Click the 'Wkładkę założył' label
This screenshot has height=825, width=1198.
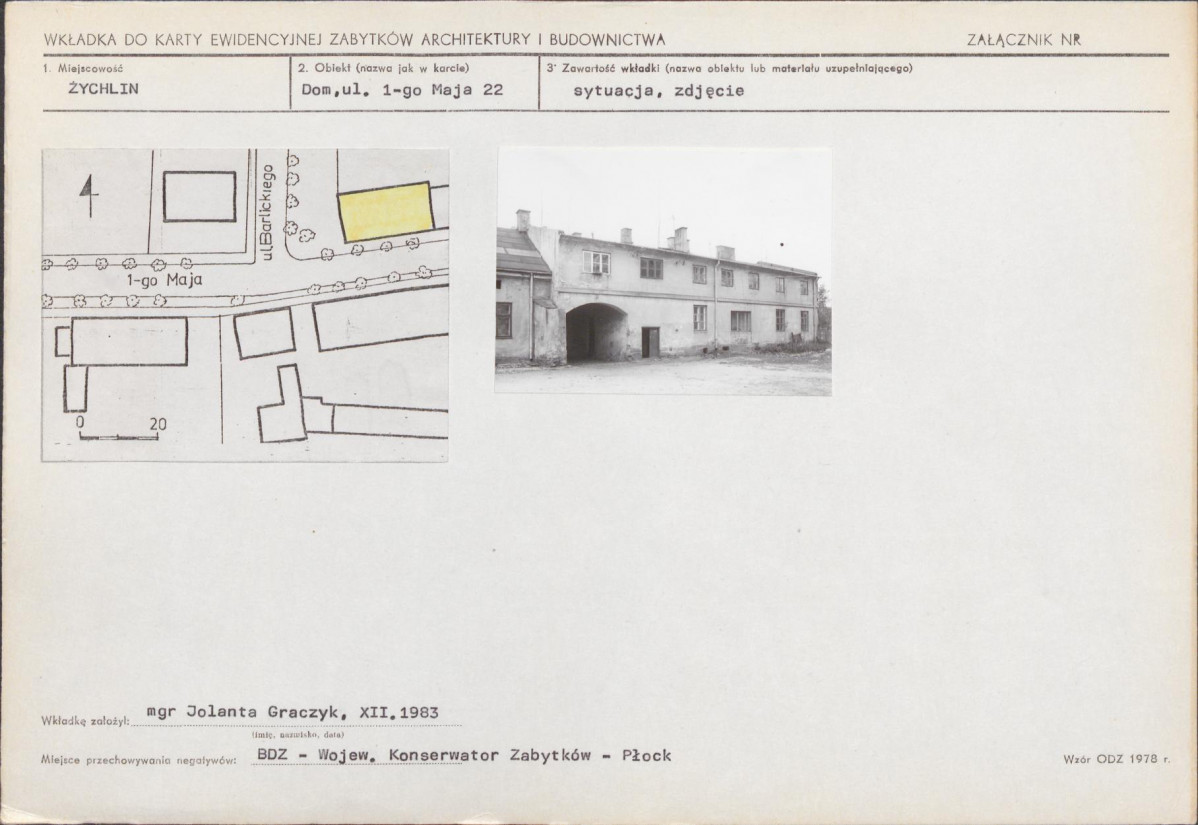click(x=85, y=720)
